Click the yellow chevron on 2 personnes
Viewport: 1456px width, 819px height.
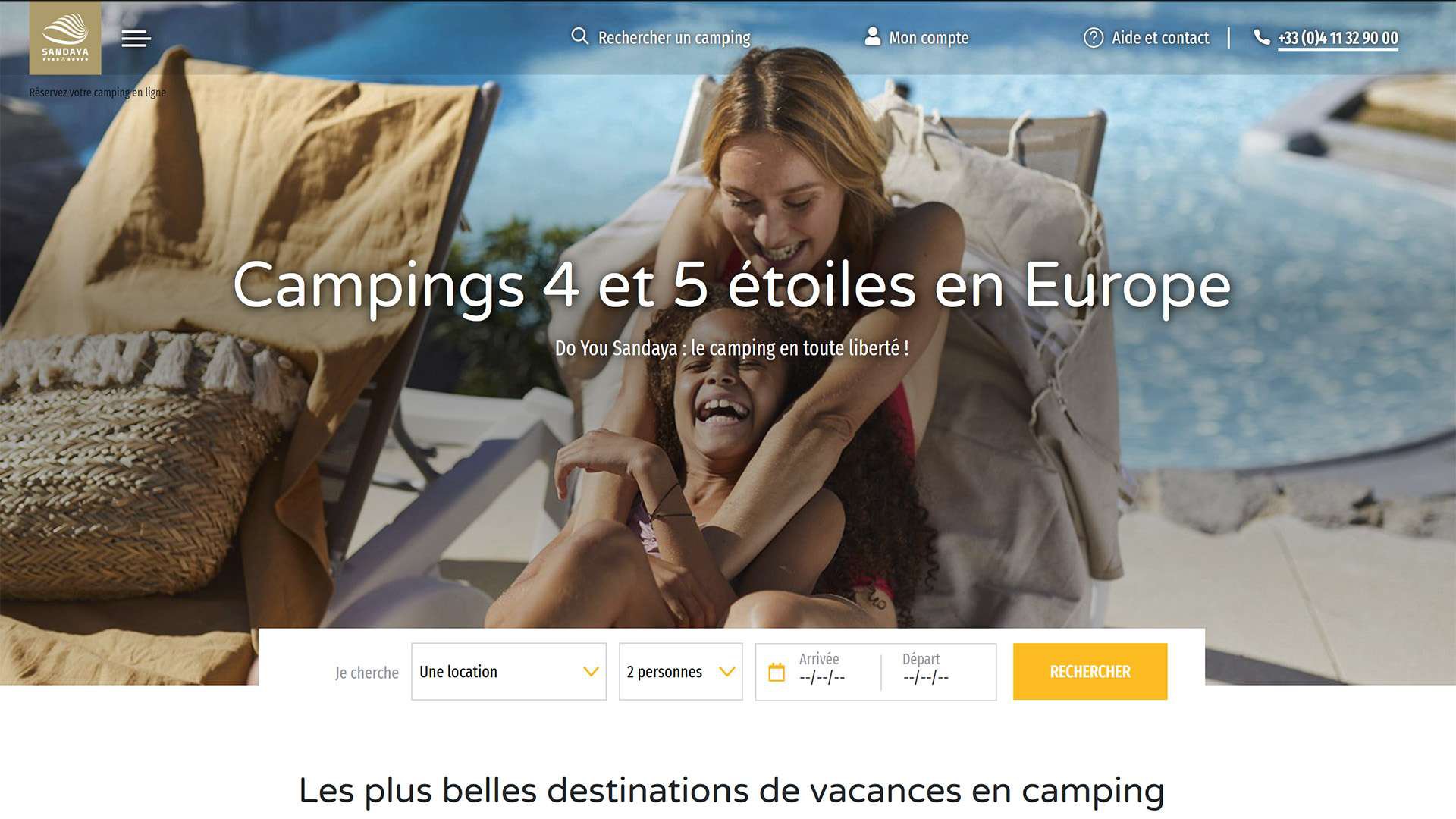coord(726,672)
